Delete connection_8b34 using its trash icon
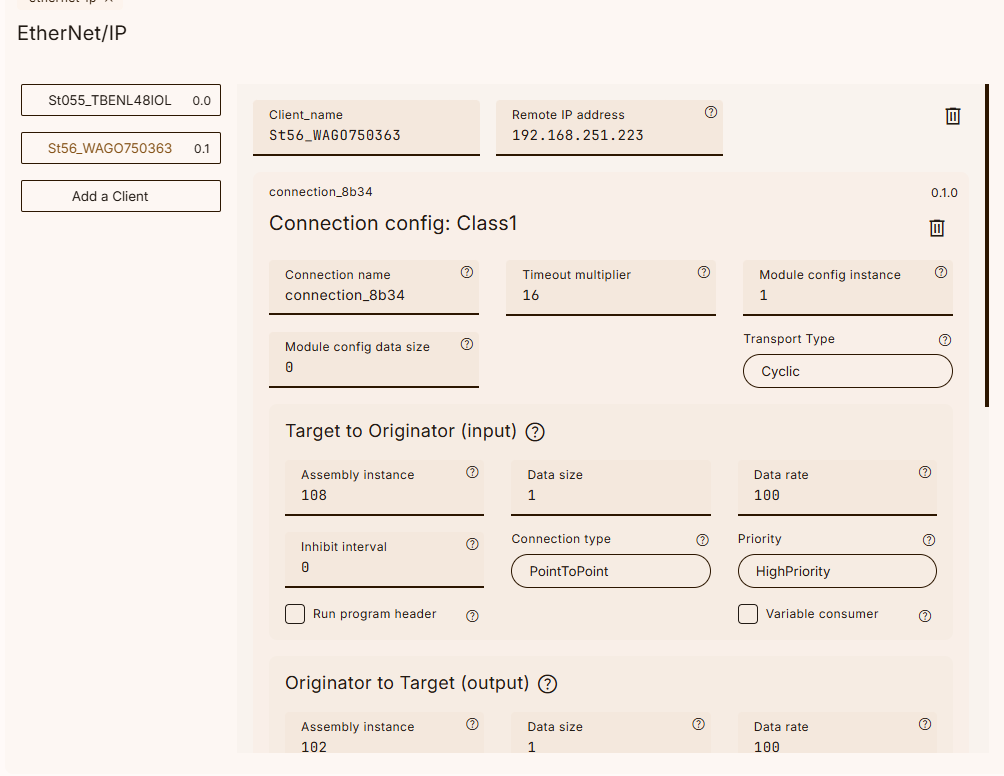Image resolution: width=1004 pixels, height=776 pixels. coord(936,228)
